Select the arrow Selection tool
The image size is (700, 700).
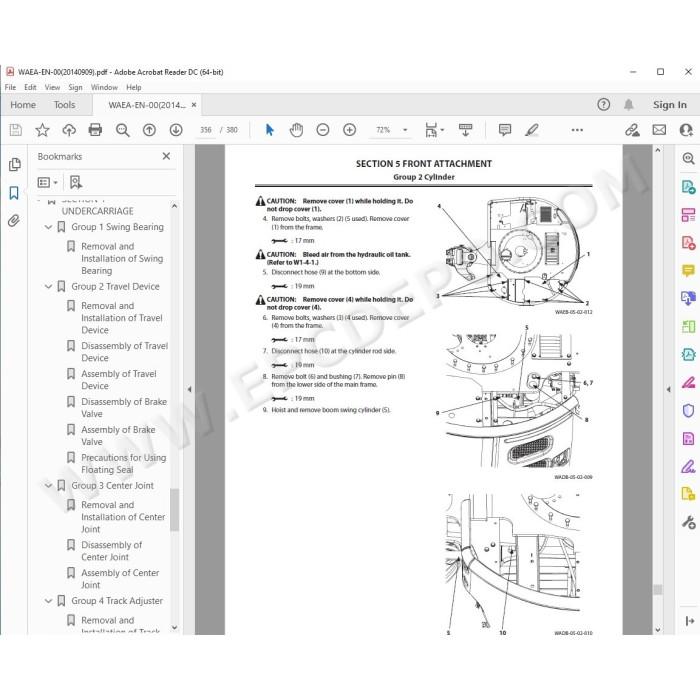point(270,130)
